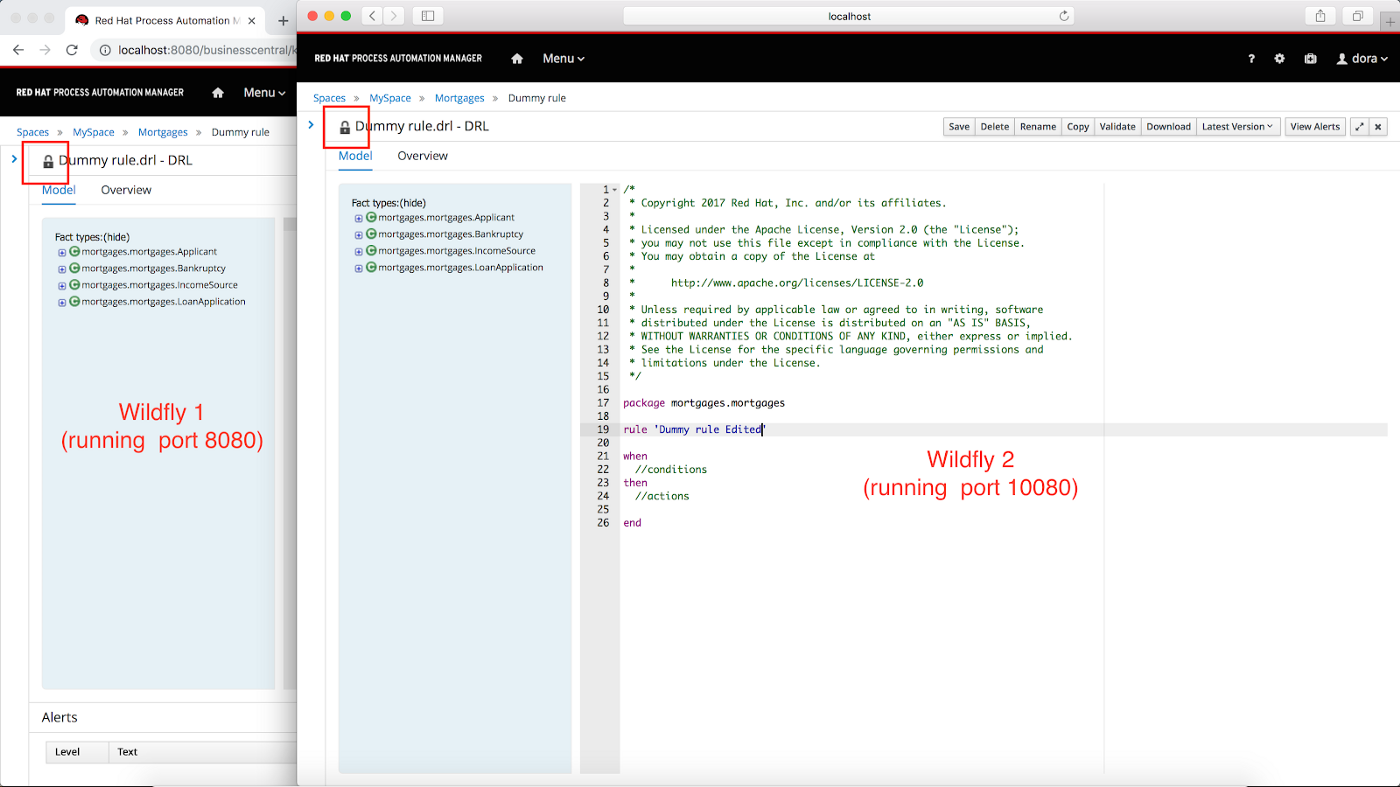The width and height of the screenshot is (1400, 787).
Task: Click the maximize editor arrows icon
Action: pyautogui.click(x=1359, y=127)
